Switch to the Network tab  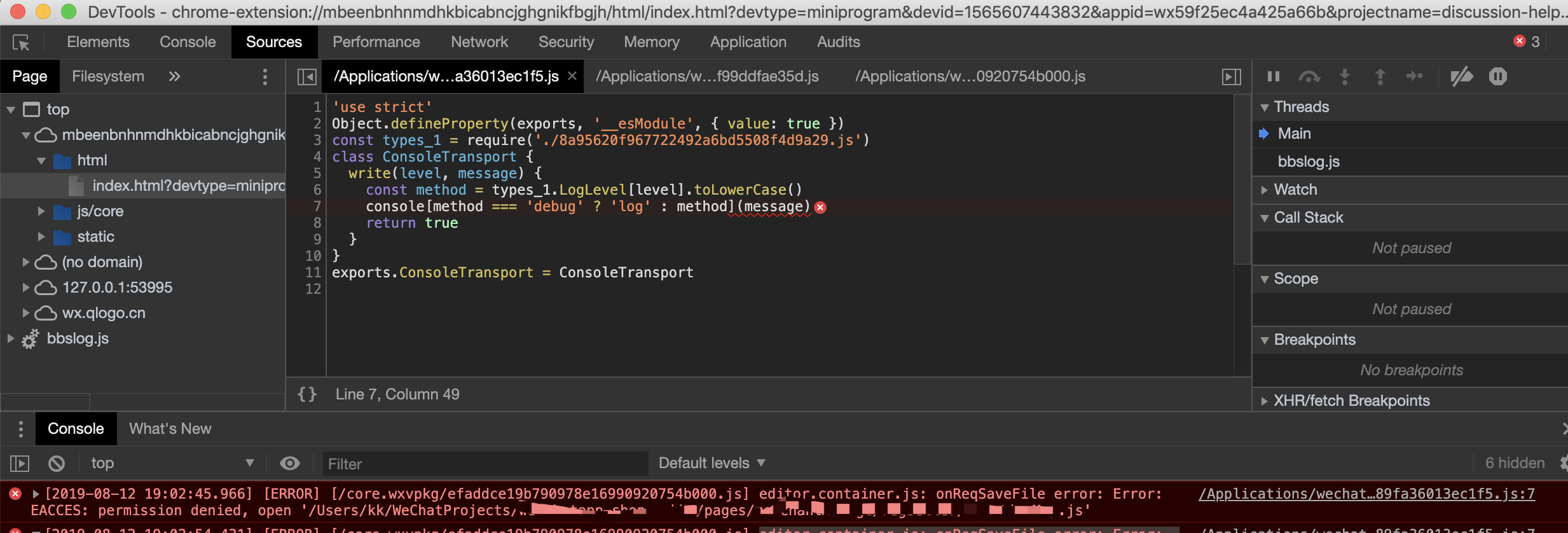(x=479, y=42)
